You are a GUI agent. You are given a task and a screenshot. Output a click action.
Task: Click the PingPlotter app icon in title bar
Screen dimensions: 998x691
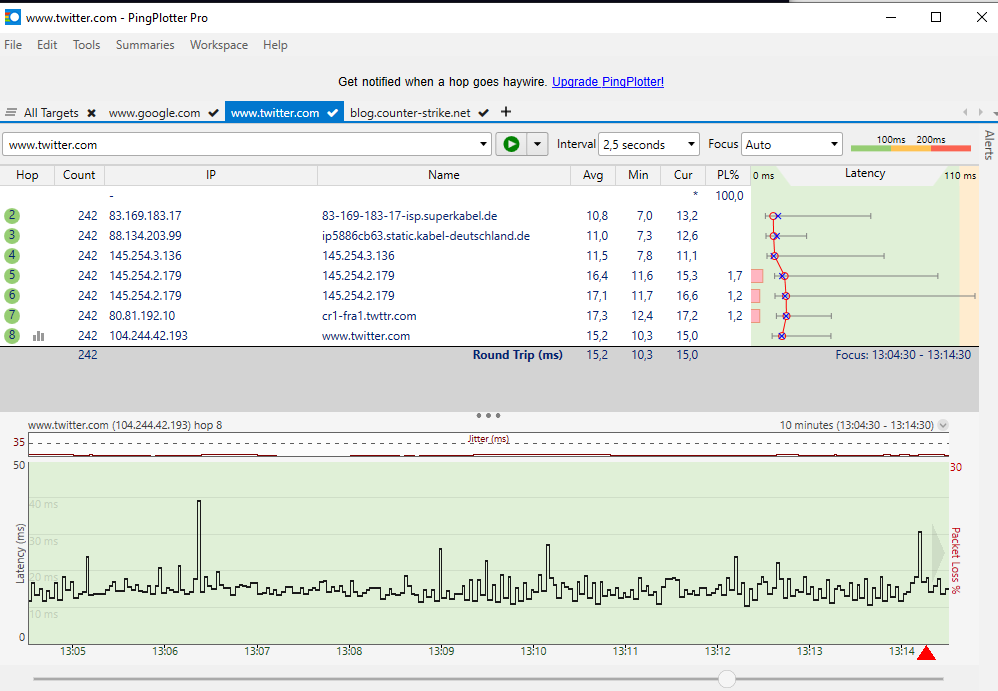13,17
